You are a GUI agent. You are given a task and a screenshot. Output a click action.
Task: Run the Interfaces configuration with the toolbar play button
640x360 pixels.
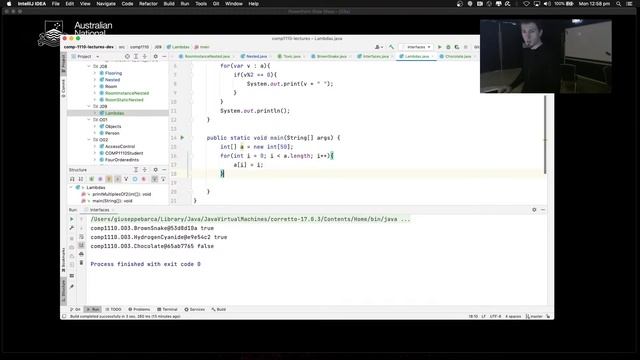point(440,47)
